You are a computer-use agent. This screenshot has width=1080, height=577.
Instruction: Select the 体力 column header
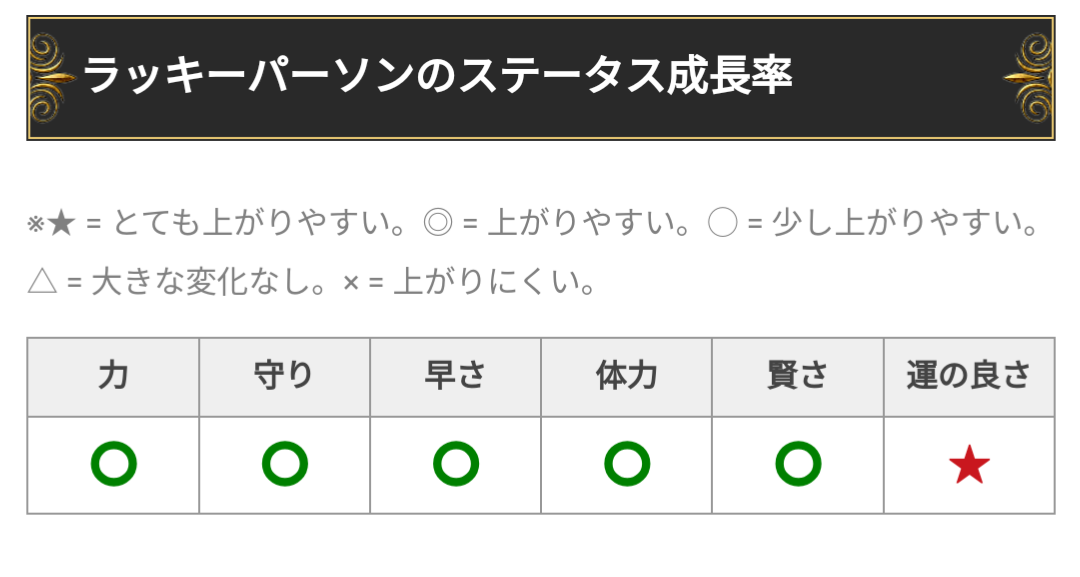coord(627,377)
